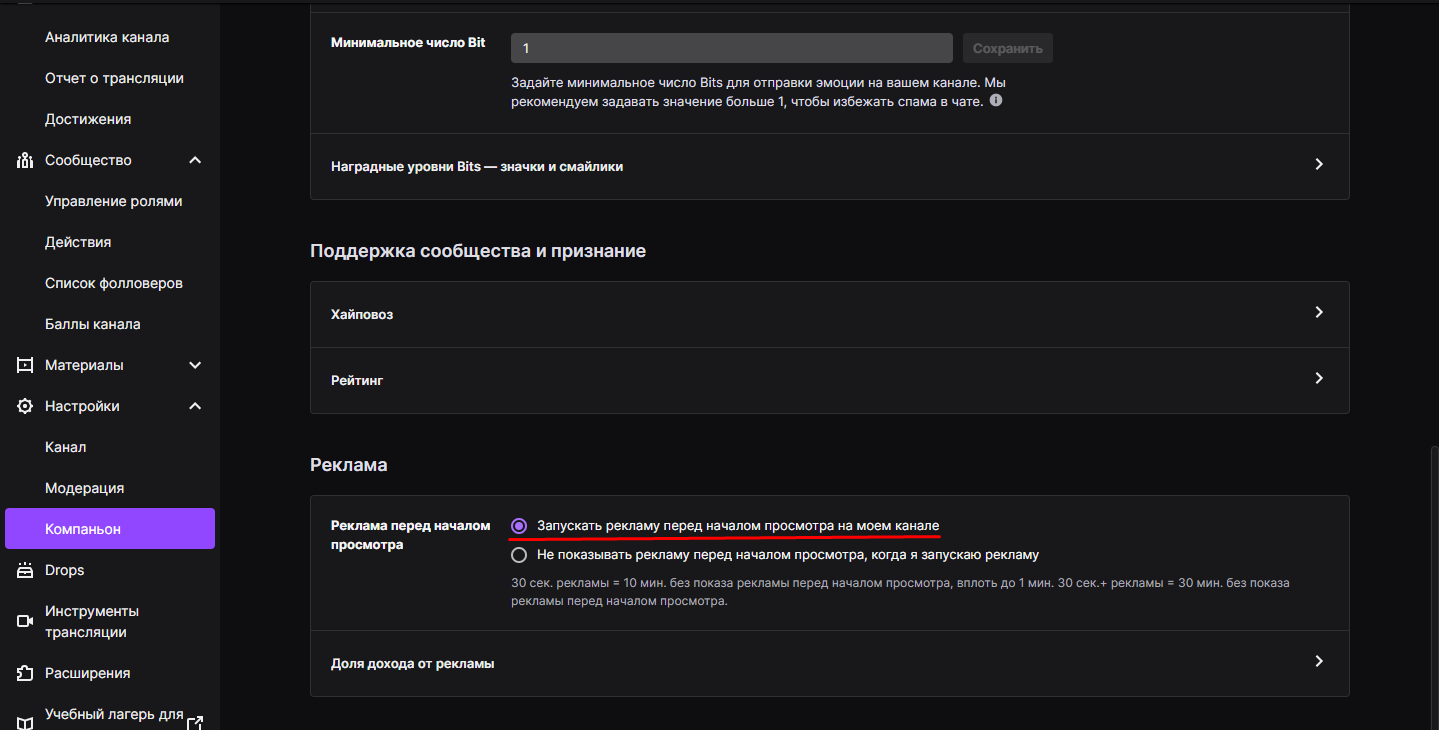
Task: Collapse the Сообщество sidebar section chevron
Action: (195, 160)
